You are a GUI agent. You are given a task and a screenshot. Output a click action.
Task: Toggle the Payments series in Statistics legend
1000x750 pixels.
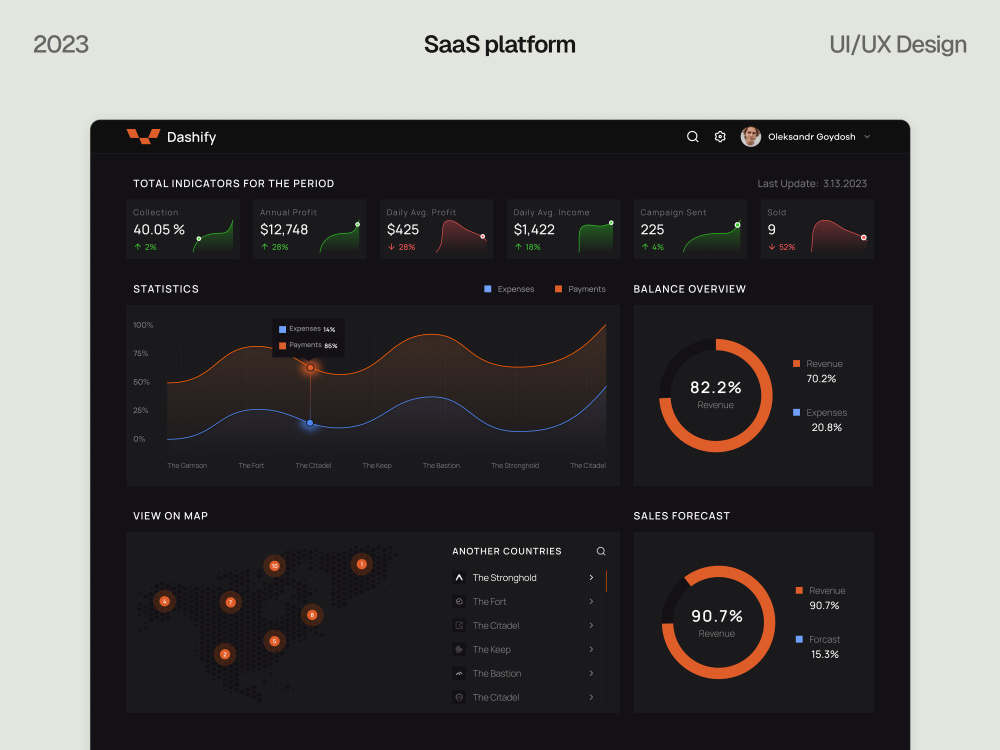[580, 289]
